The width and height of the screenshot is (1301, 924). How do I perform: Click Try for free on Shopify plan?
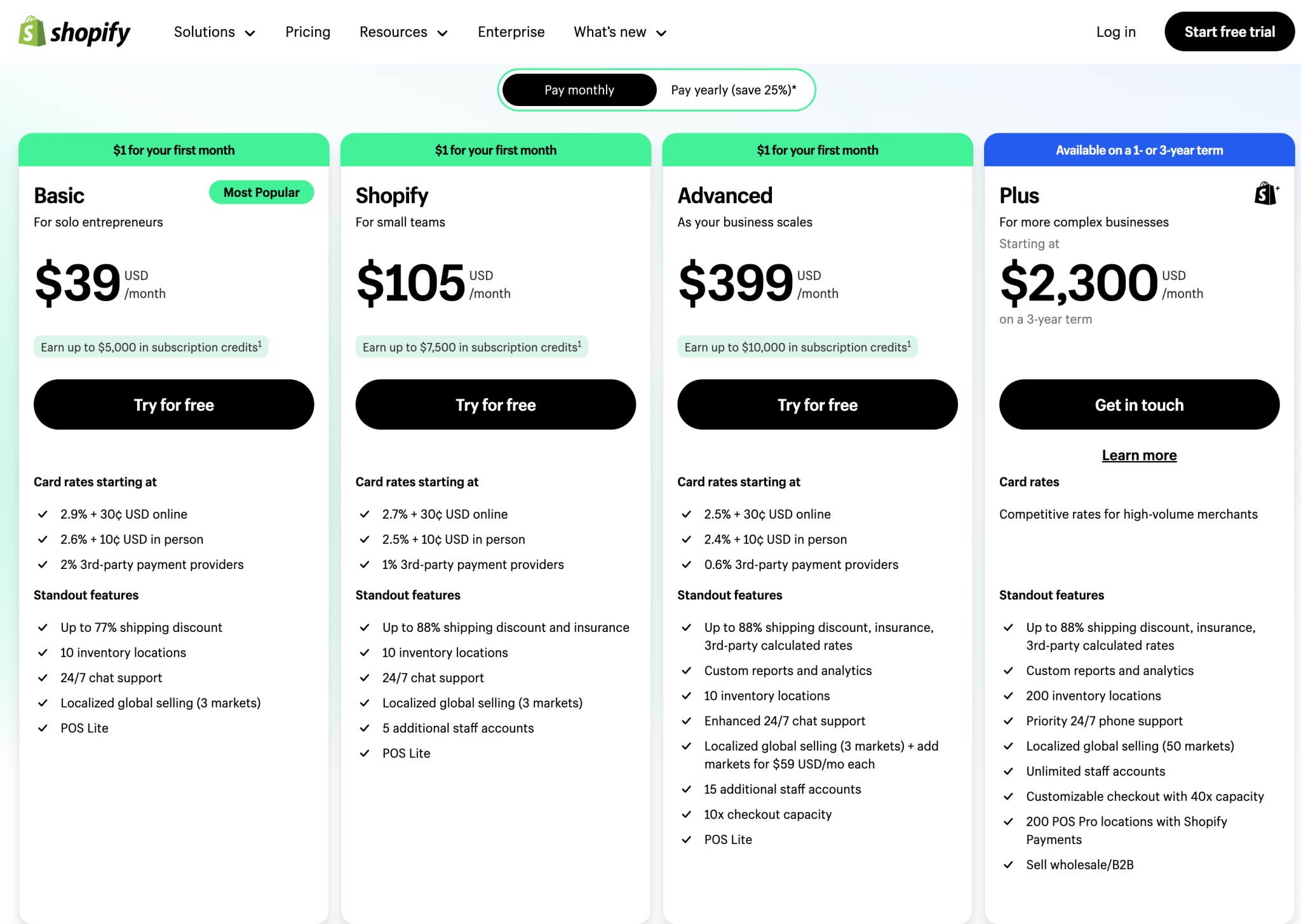[x=495, y=405]
